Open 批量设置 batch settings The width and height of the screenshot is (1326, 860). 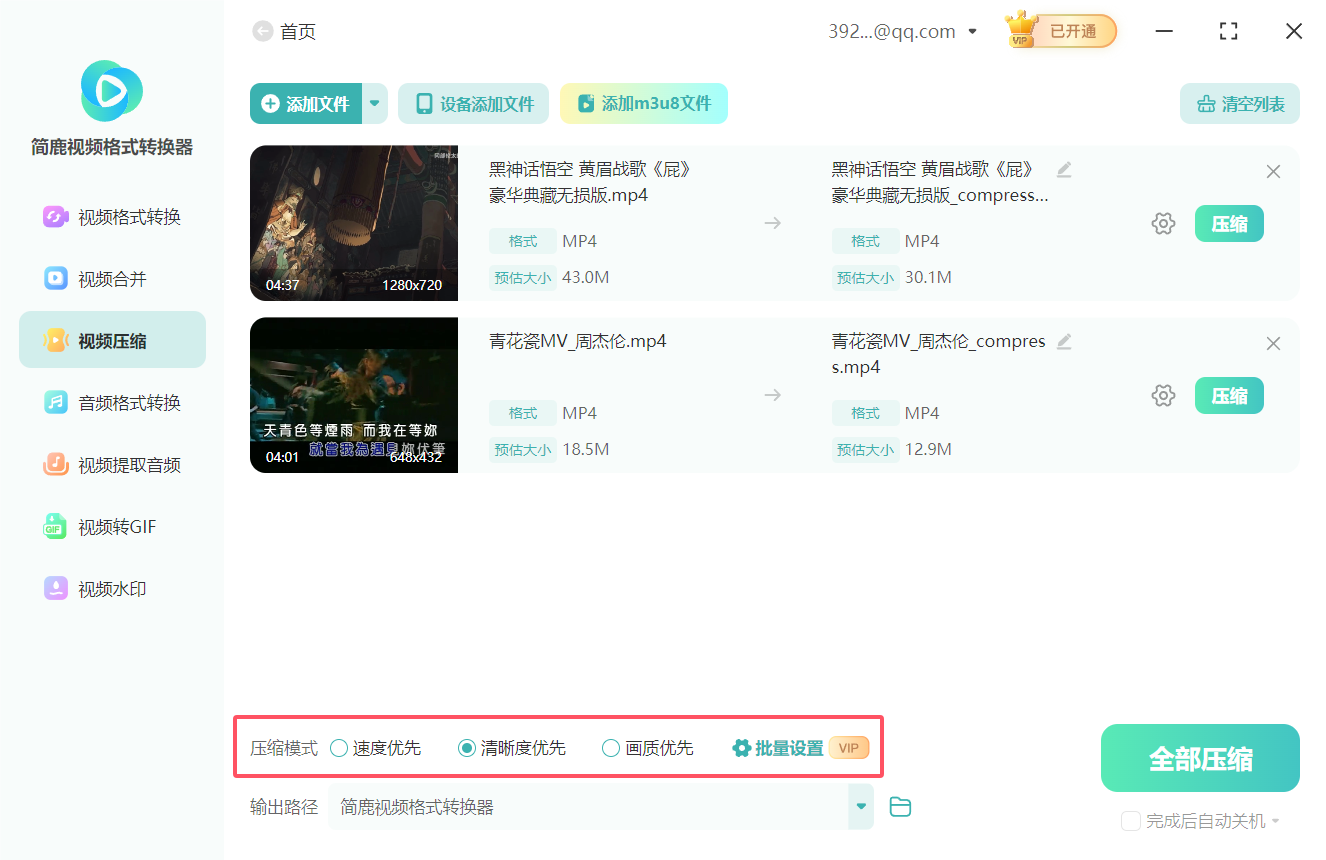[786, 747]
